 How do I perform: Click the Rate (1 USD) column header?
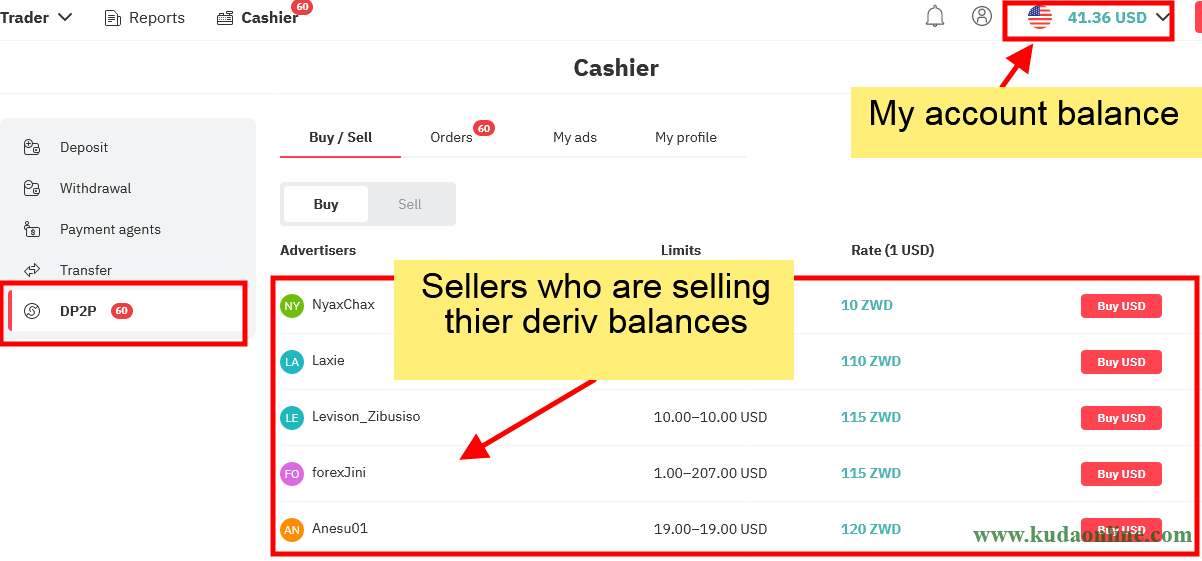892,250
